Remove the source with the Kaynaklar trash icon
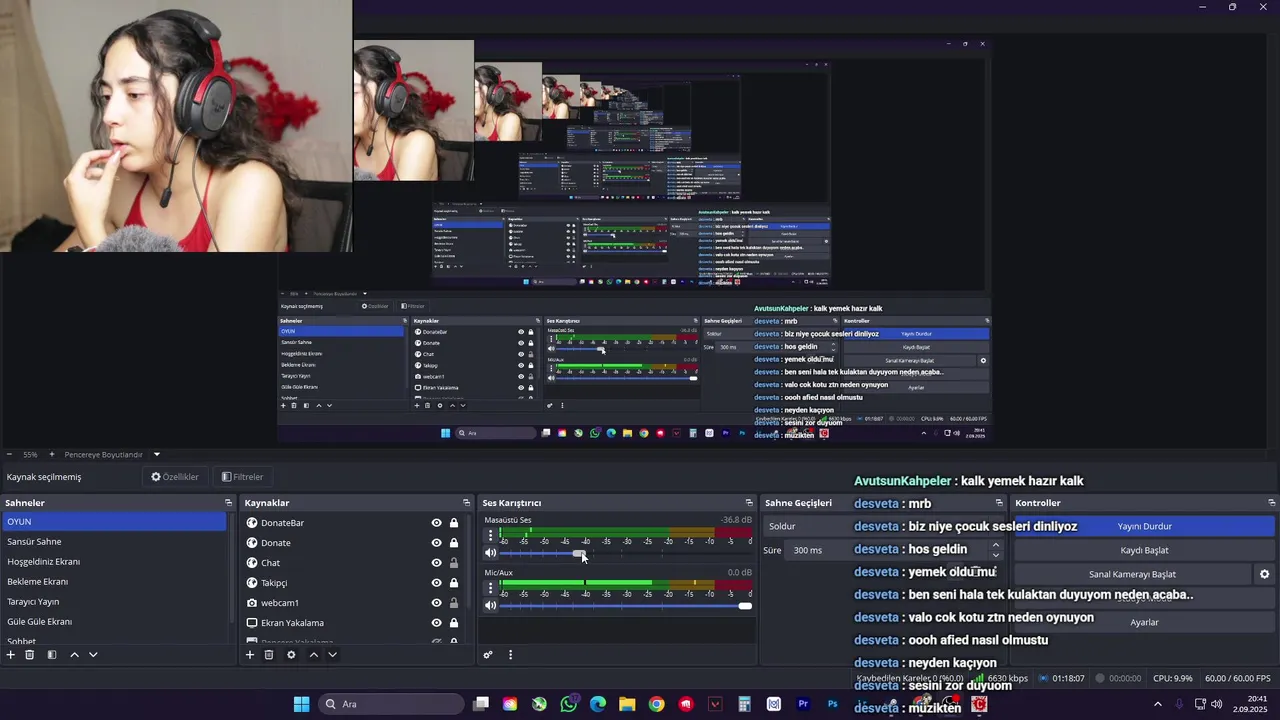 pos(269,655)
